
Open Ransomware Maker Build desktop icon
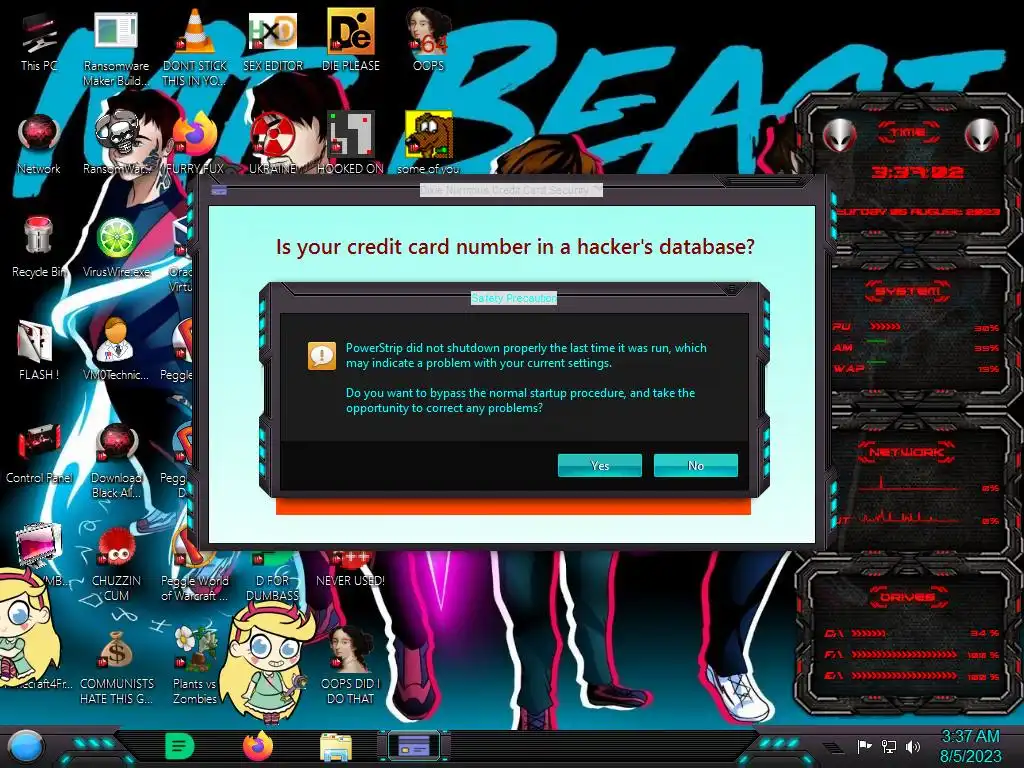[x=116, y=48]
